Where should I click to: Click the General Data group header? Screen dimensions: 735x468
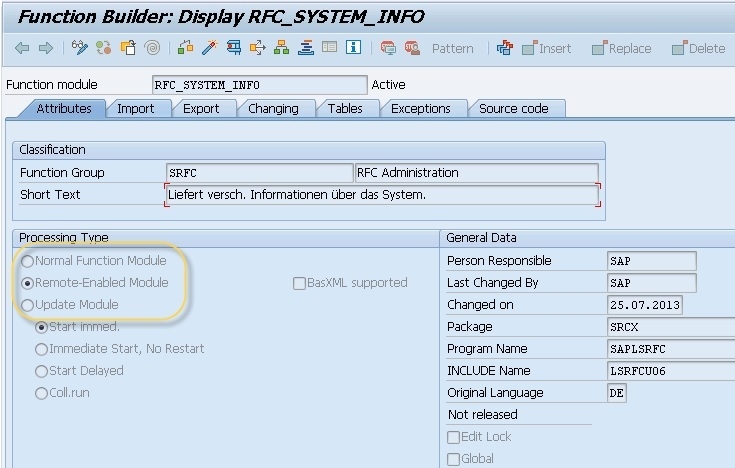point(587,238)
